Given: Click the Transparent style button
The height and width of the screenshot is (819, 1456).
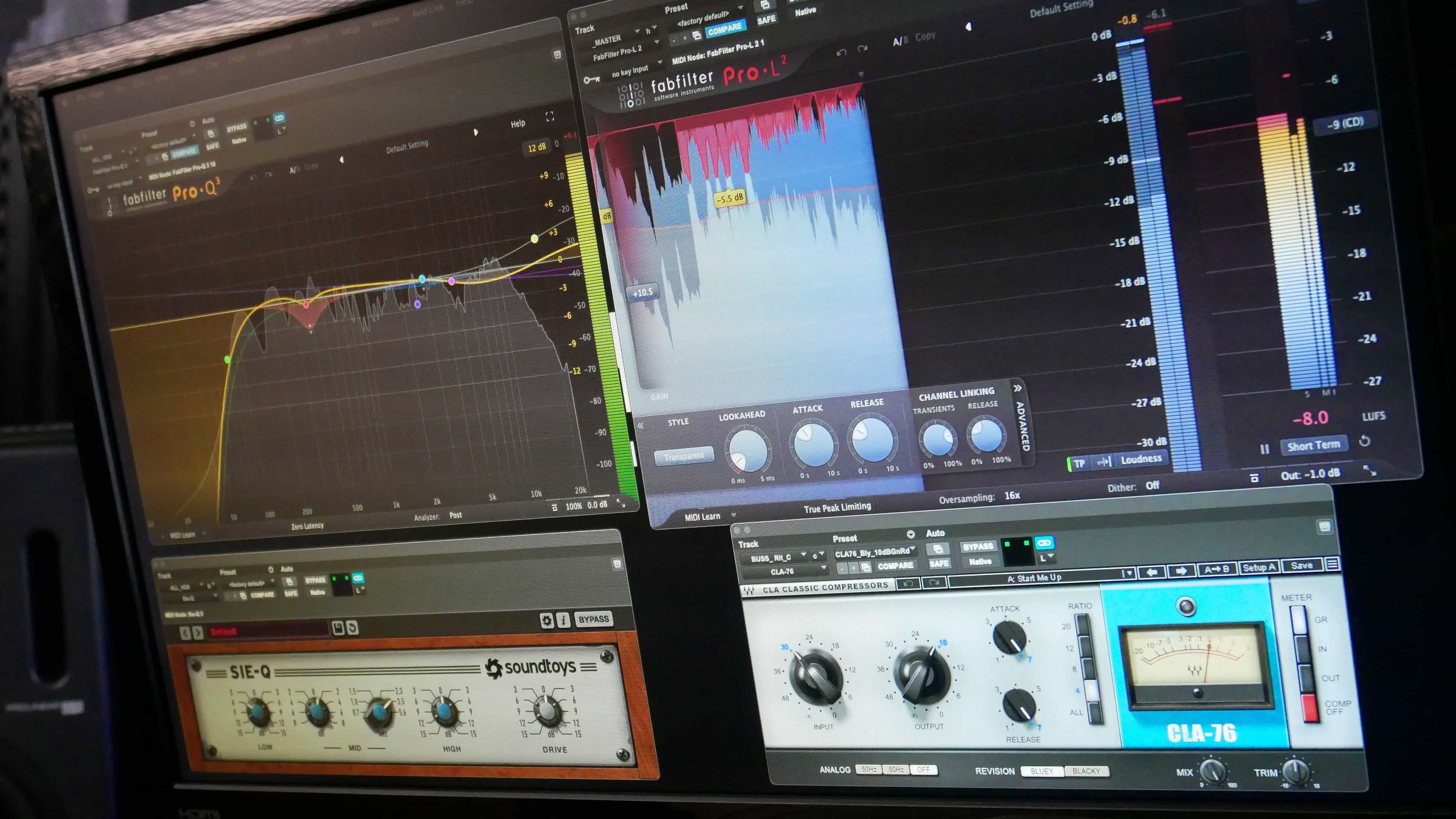Looking at the screenshot, I should point(684,456).
